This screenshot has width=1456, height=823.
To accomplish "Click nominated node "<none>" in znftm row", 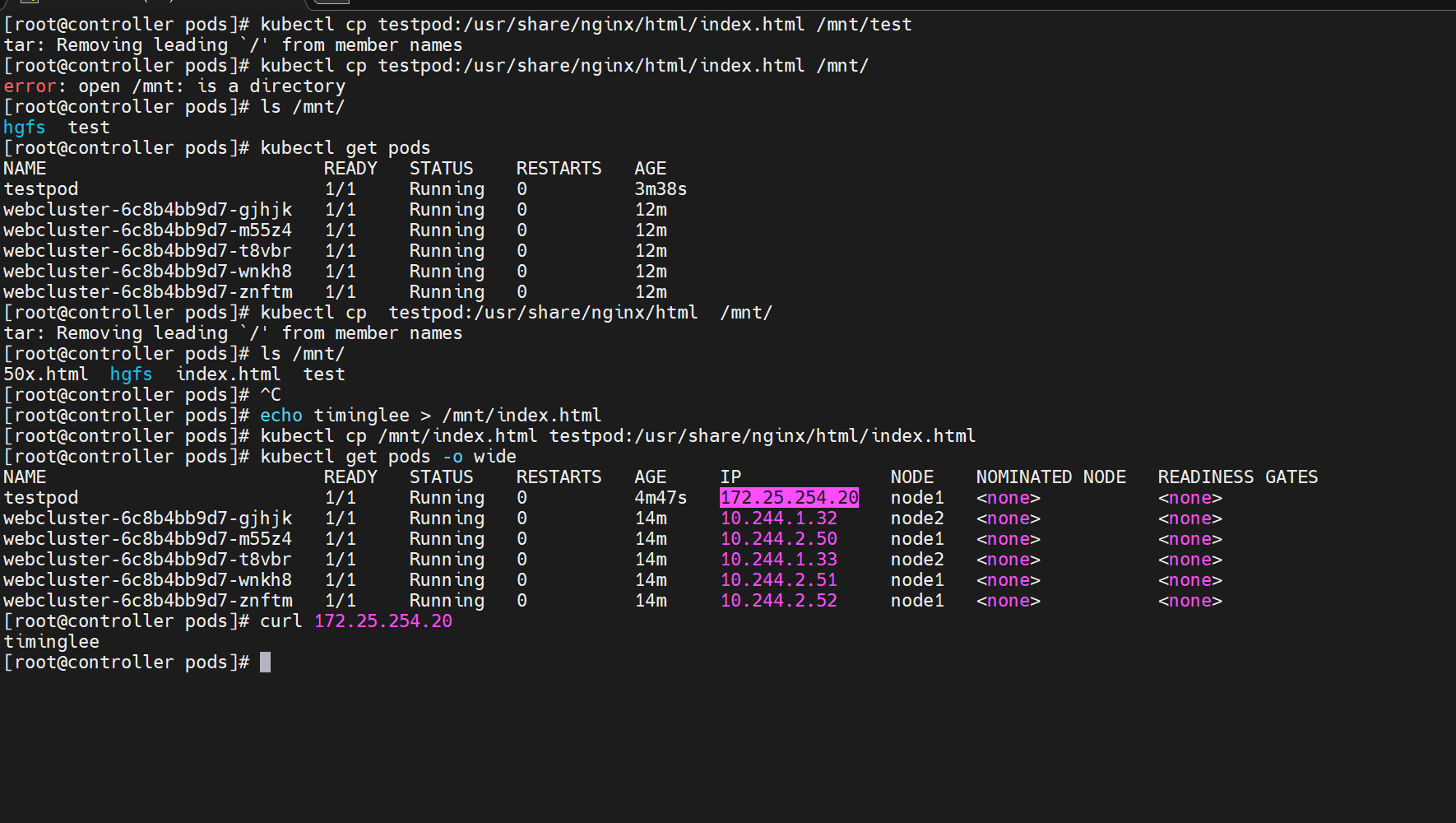I will click(x=1009, y=601).
